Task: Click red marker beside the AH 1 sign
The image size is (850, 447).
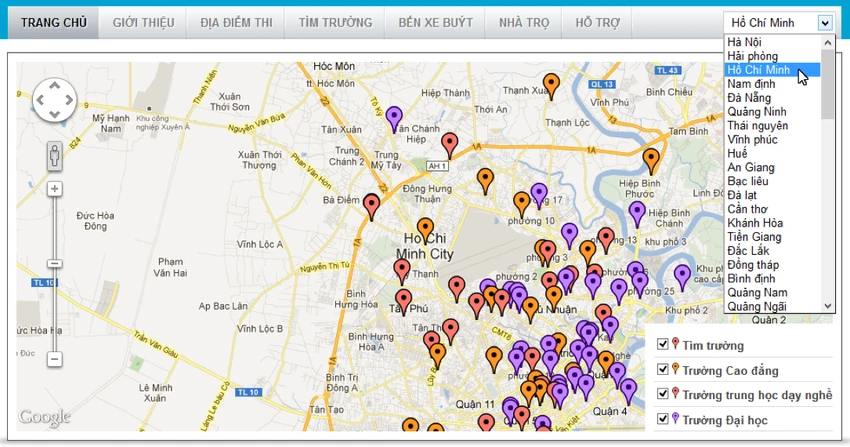Action: [x=449, y=146]
